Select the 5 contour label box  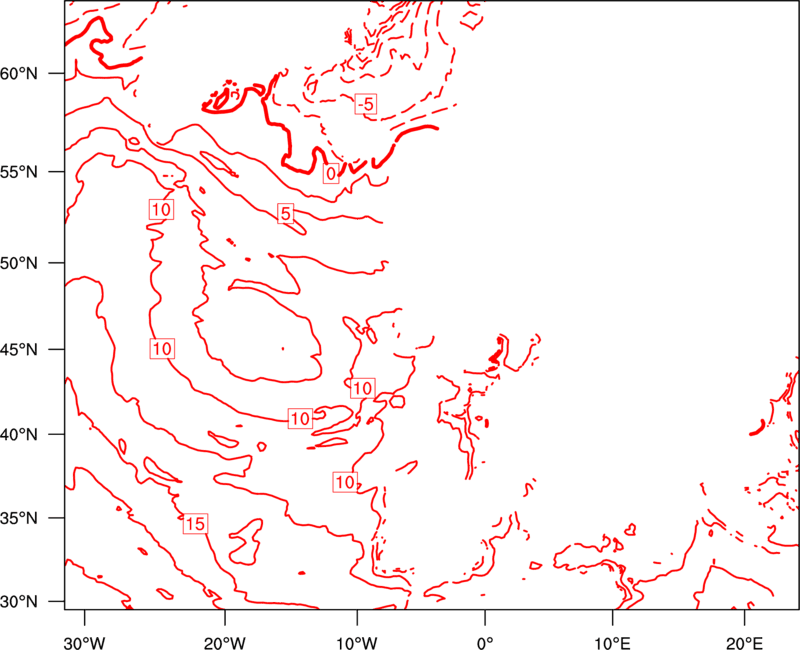(286, 213)
